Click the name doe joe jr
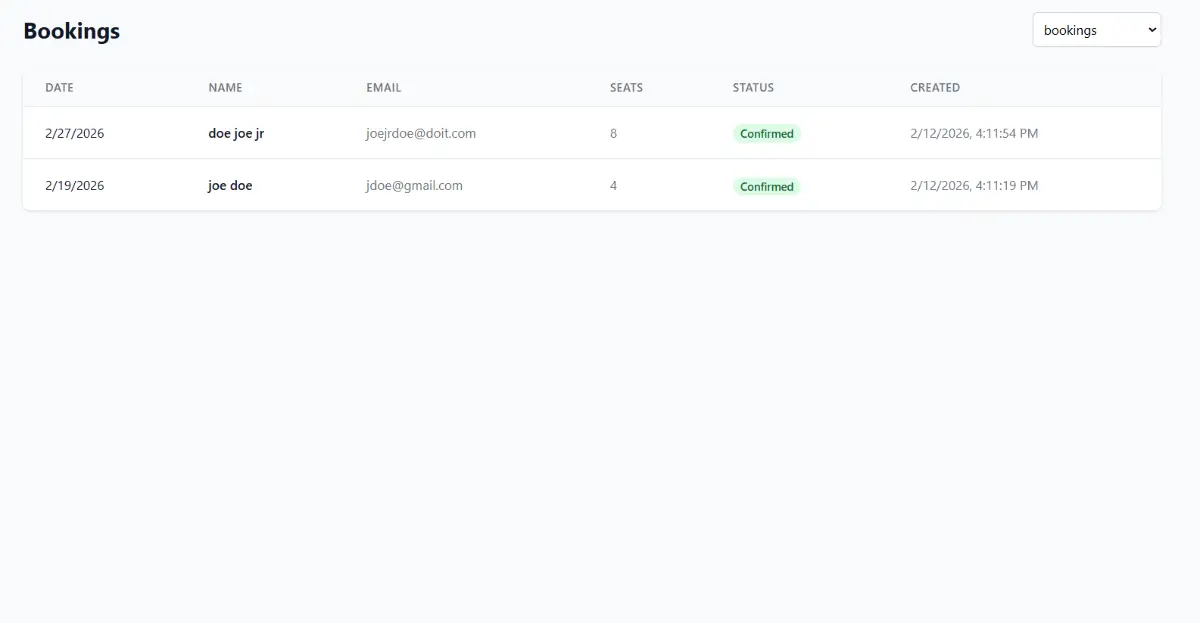Screen dimensions: 1200x623 pyautogui.click(x=236, y=133)
